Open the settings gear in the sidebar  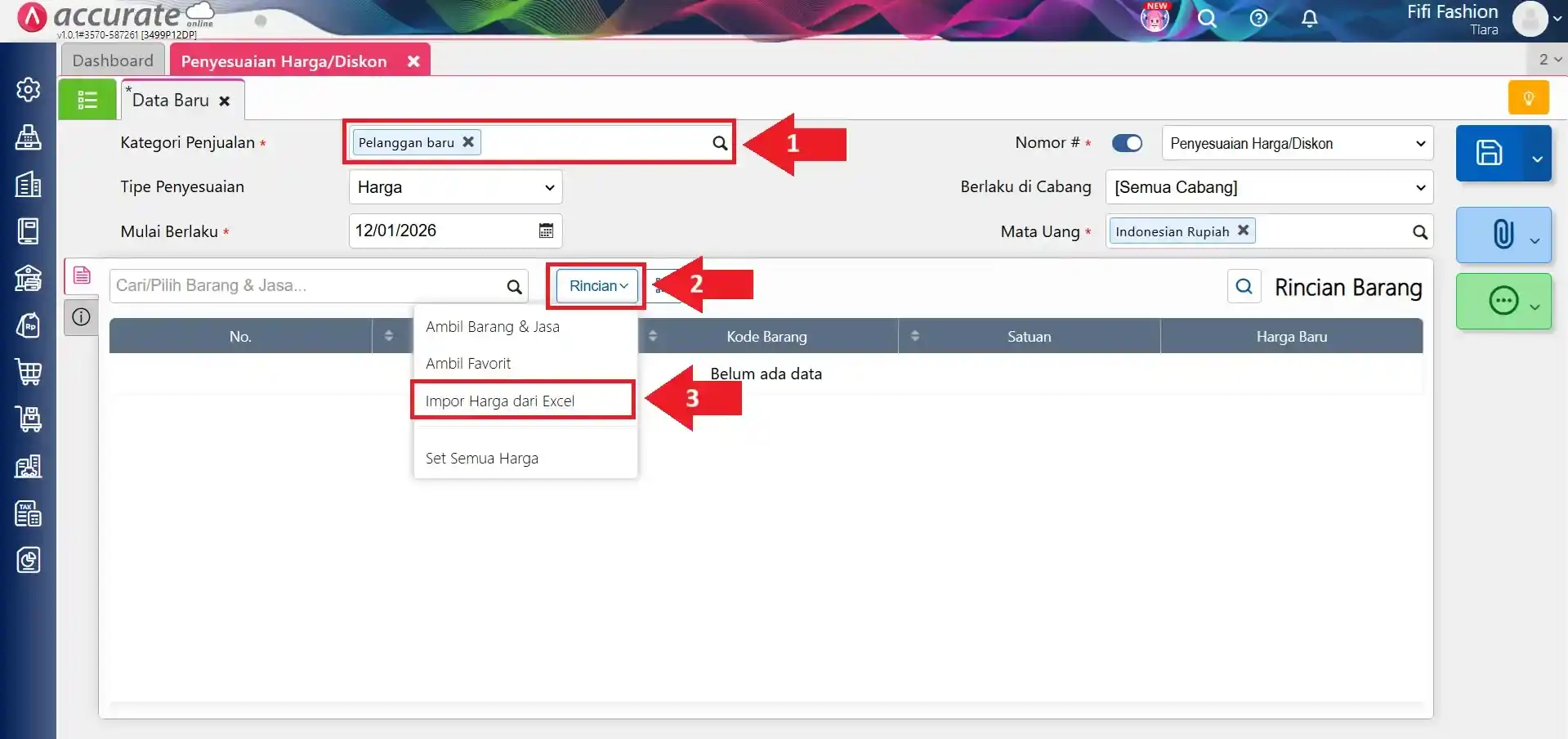(29, 89)
